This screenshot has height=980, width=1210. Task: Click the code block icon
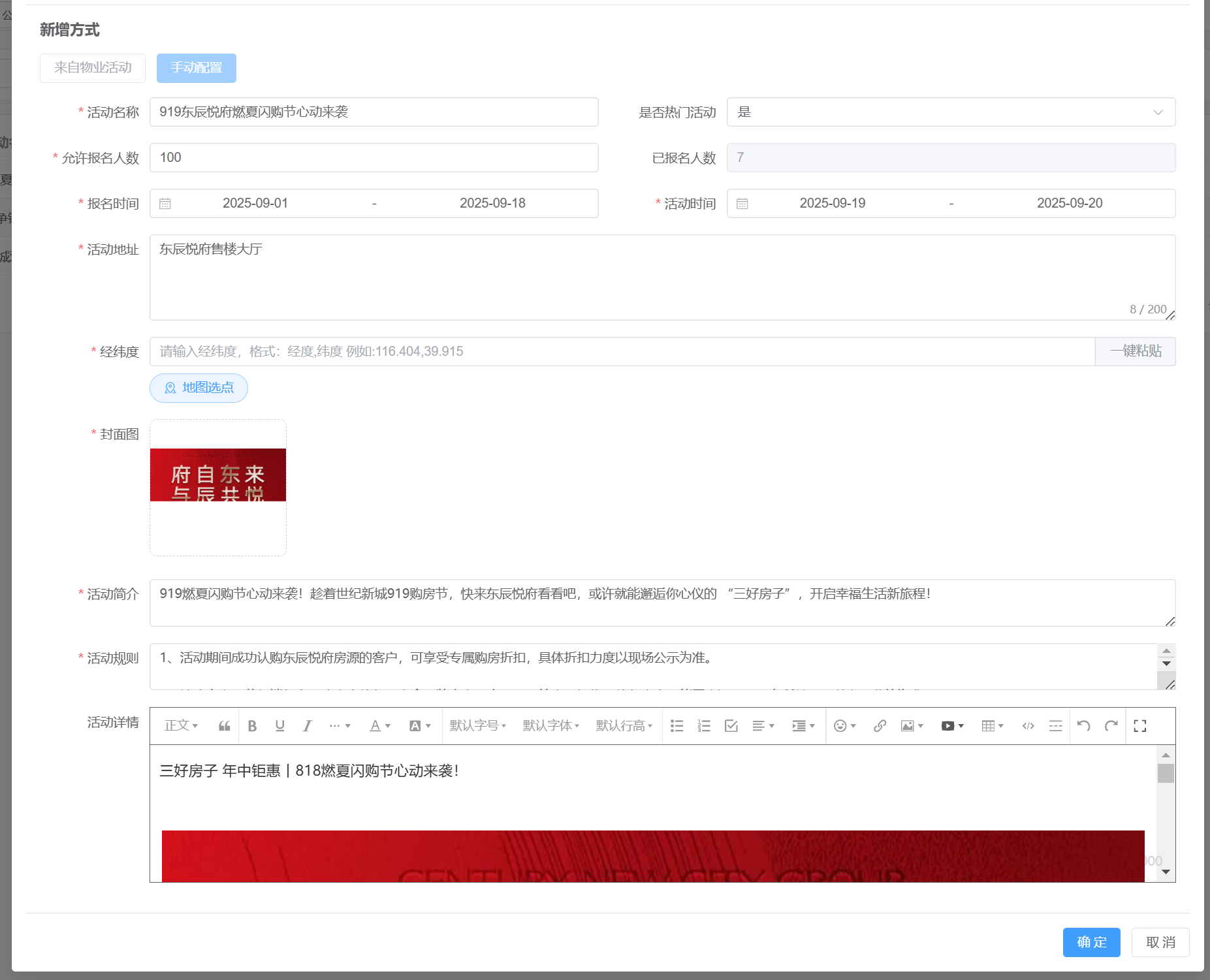1028,726
